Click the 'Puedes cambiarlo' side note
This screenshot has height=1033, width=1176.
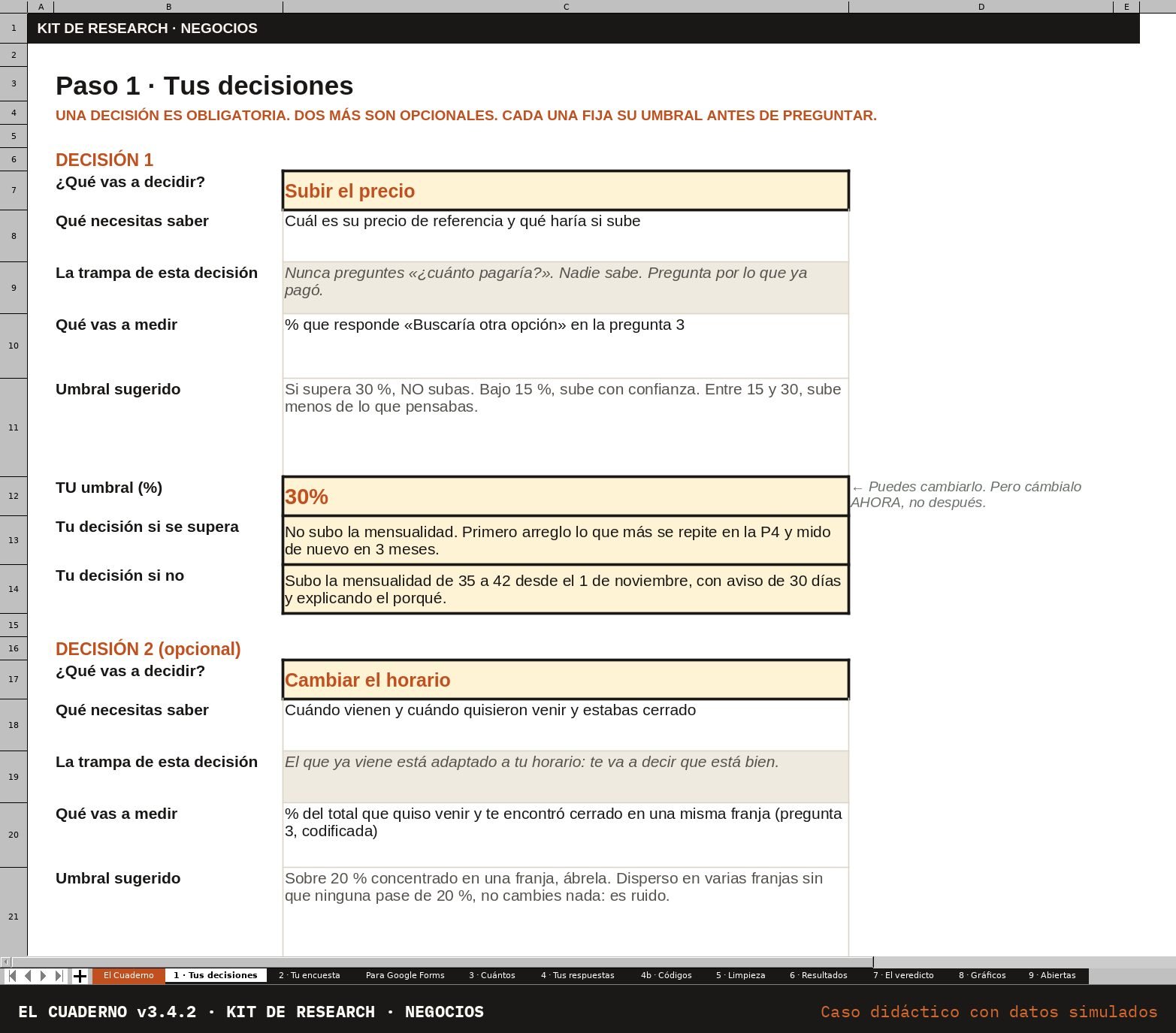pos(966,494)
